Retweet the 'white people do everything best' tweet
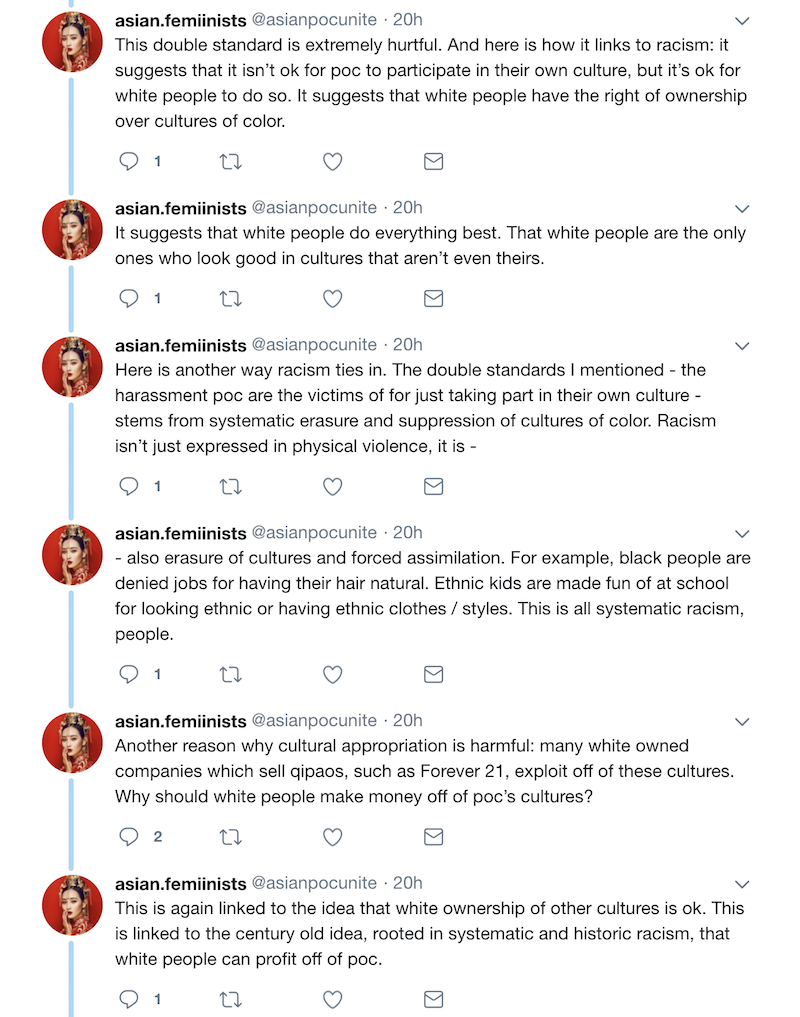Image resolution: width=800 pixels, height=1017 pixels. pos(230,298)
